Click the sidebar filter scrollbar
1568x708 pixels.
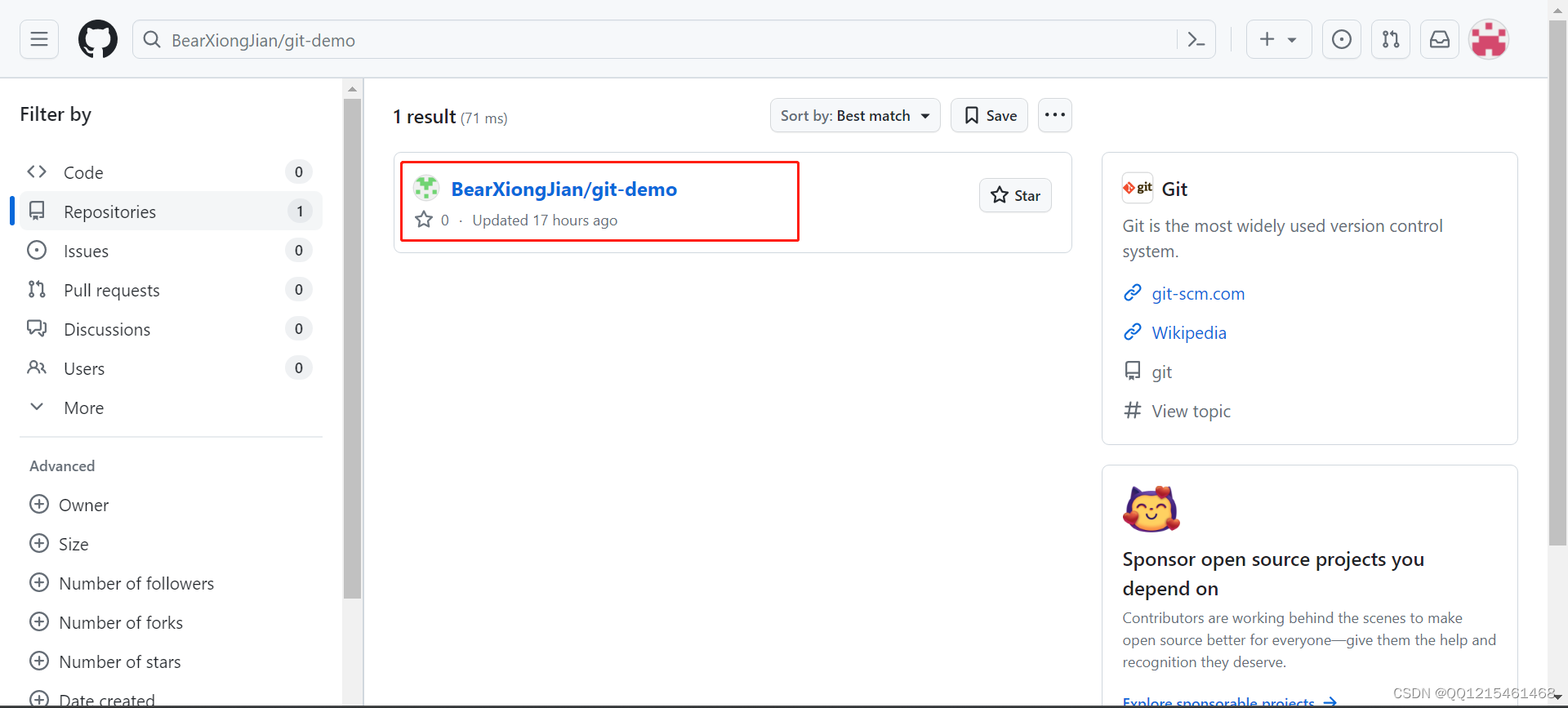point(352,349)
